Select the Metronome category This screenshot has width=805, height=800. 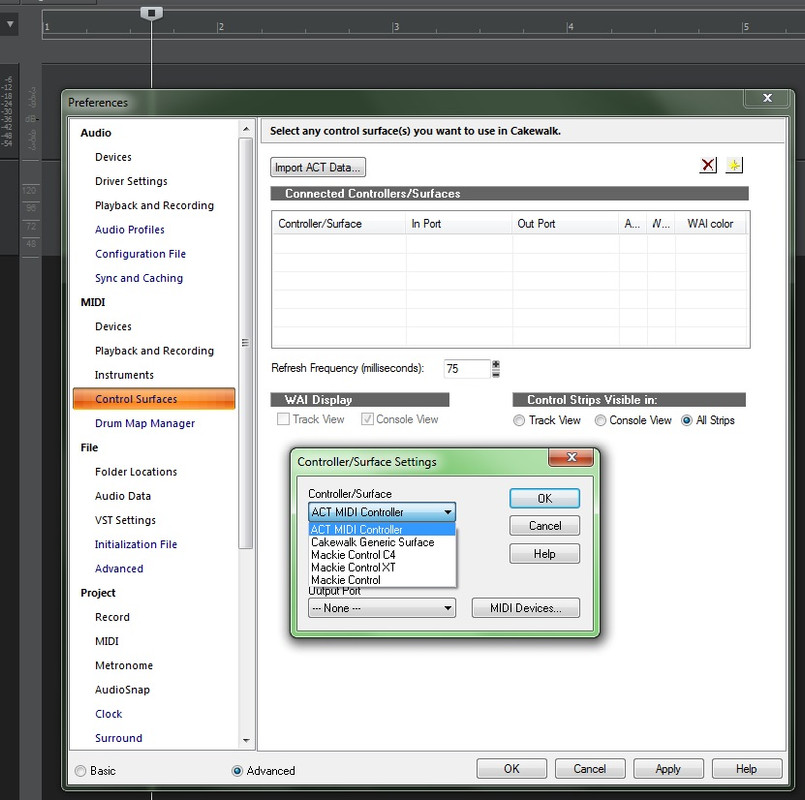[124, 665]
